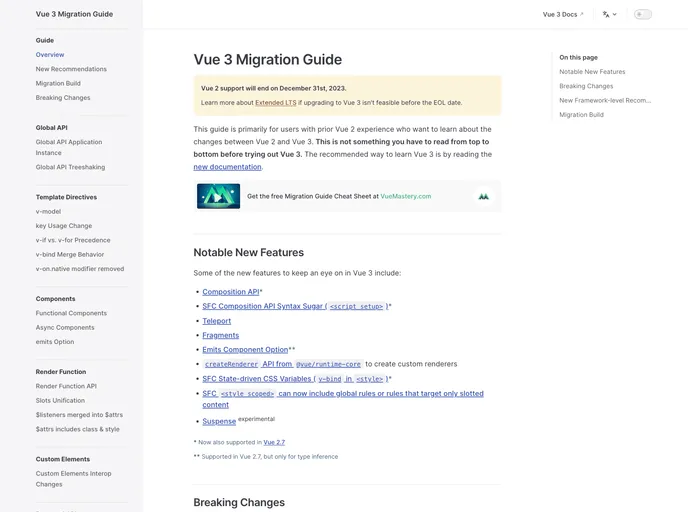Jump to Breaking Changes in page outline
The image size is (688, 512).
[586, 86]
